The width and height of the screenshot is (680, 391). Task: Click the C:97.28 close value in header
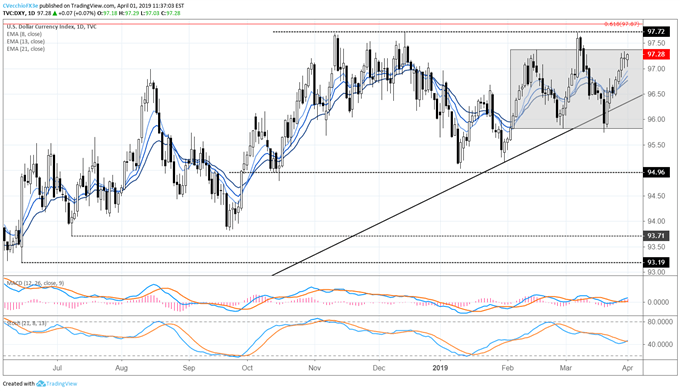(x=170, y=13)
